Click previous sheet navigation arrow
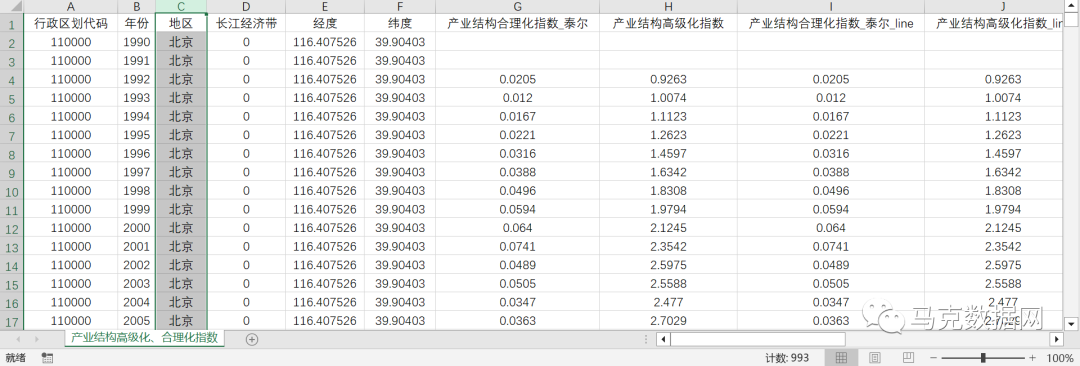 click(x=18, y=339)
